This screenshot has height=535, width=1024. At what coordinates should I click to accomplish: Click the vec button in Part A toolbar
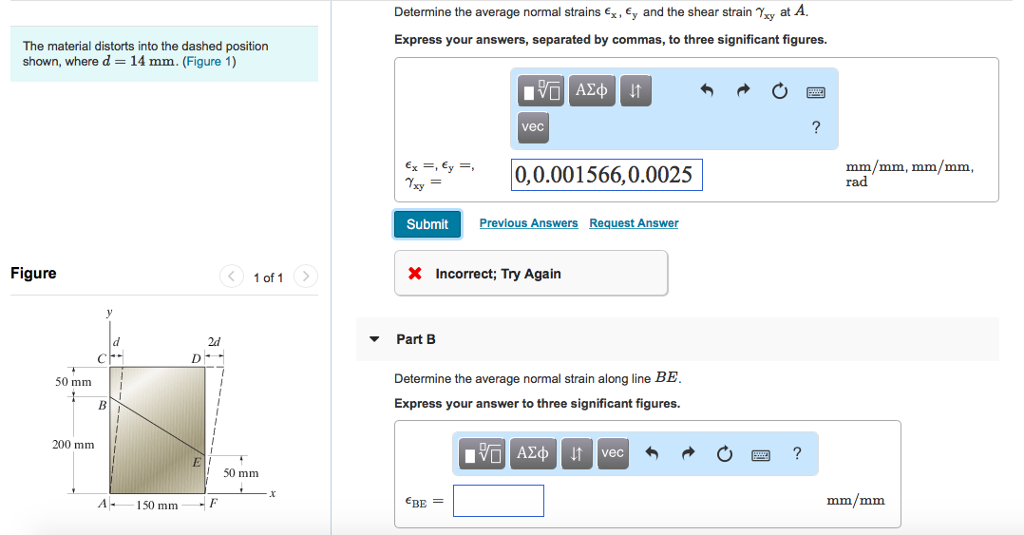coord(533,127)
